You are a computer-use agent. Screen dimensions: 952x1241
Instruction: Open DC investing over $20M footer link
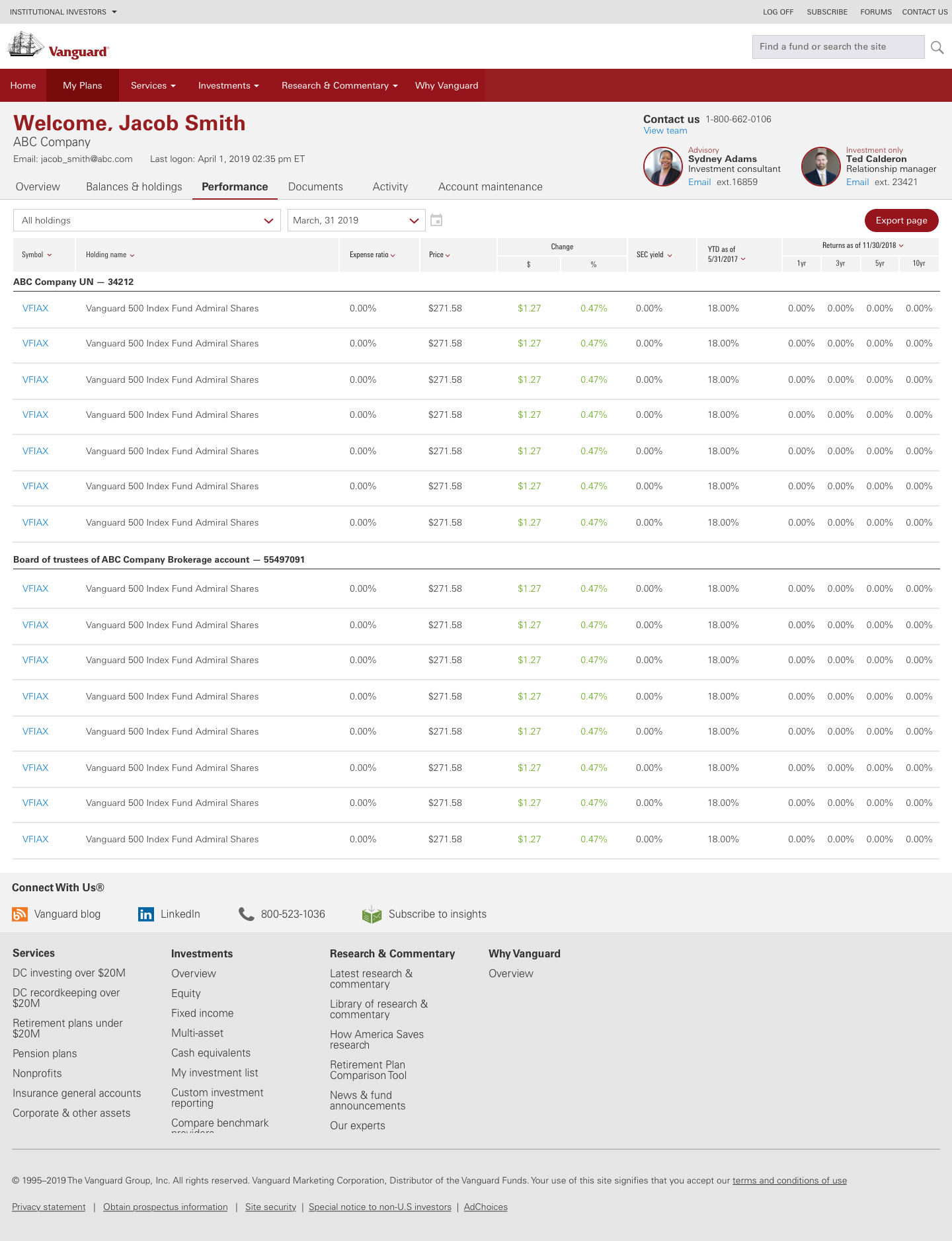coord(69,973)
